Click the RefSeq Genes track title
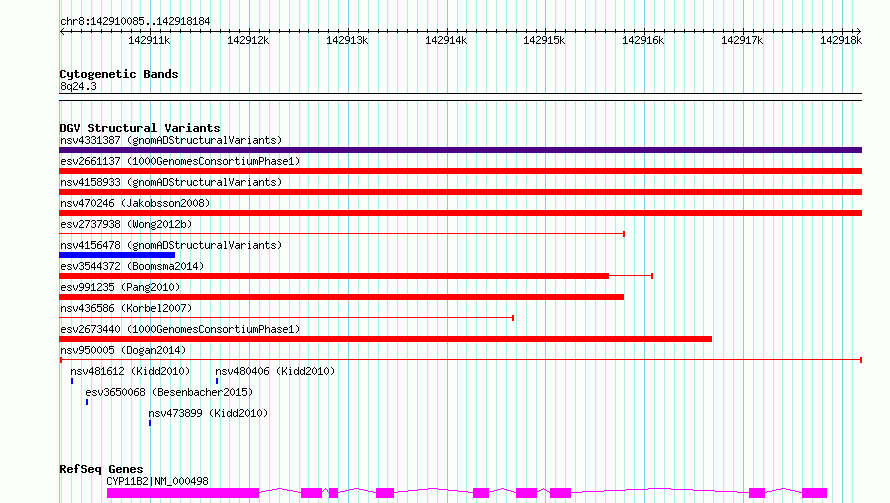 [101, 469]
